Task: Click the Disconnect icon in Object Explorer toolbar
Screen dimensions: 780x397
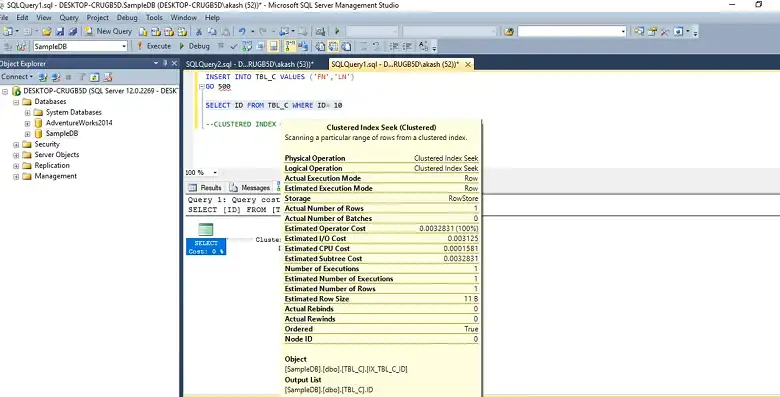Action: click(x=56, y=77)
